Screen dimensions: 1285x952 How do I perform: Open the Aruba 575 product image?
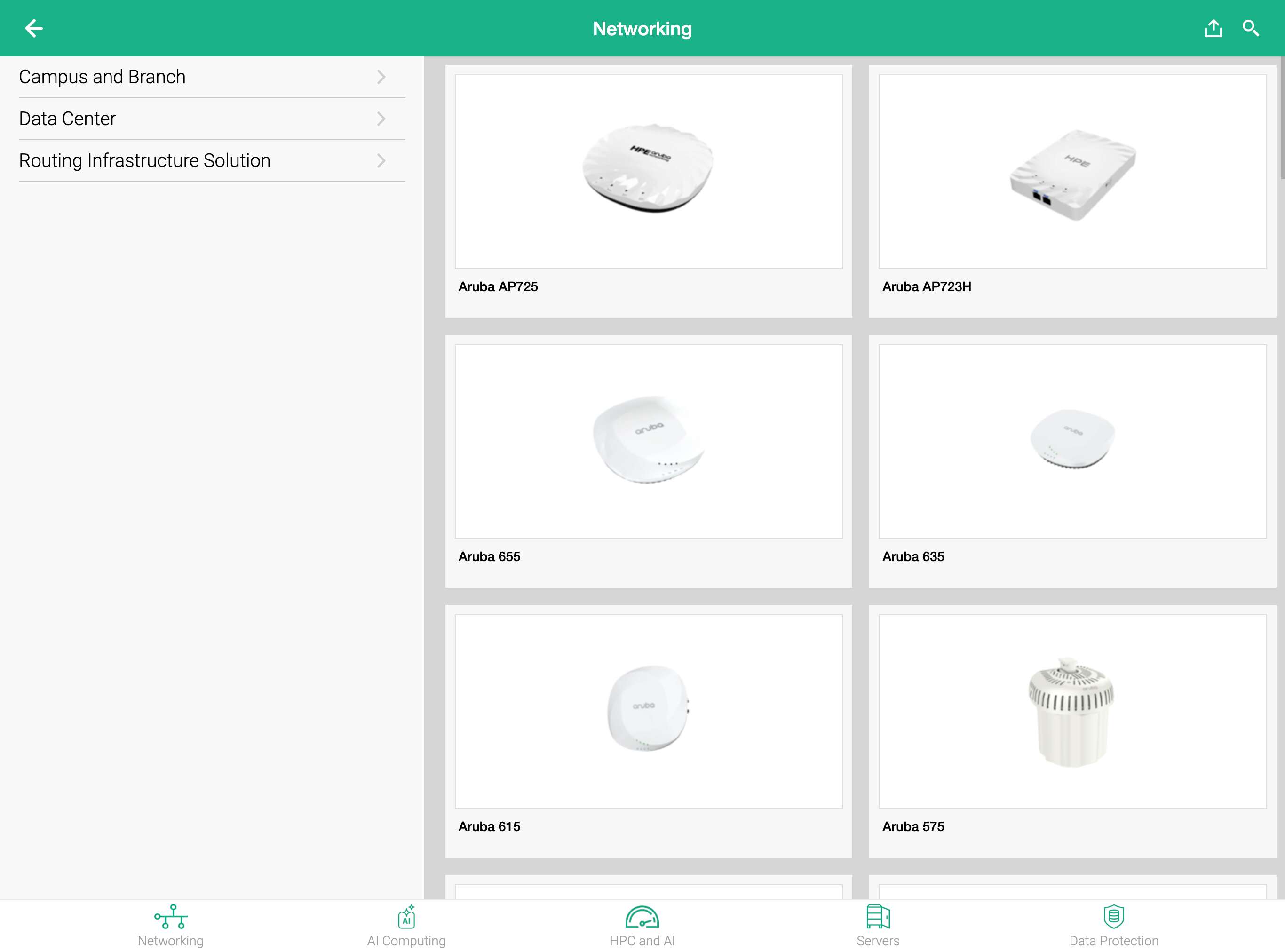[1072, 711]
